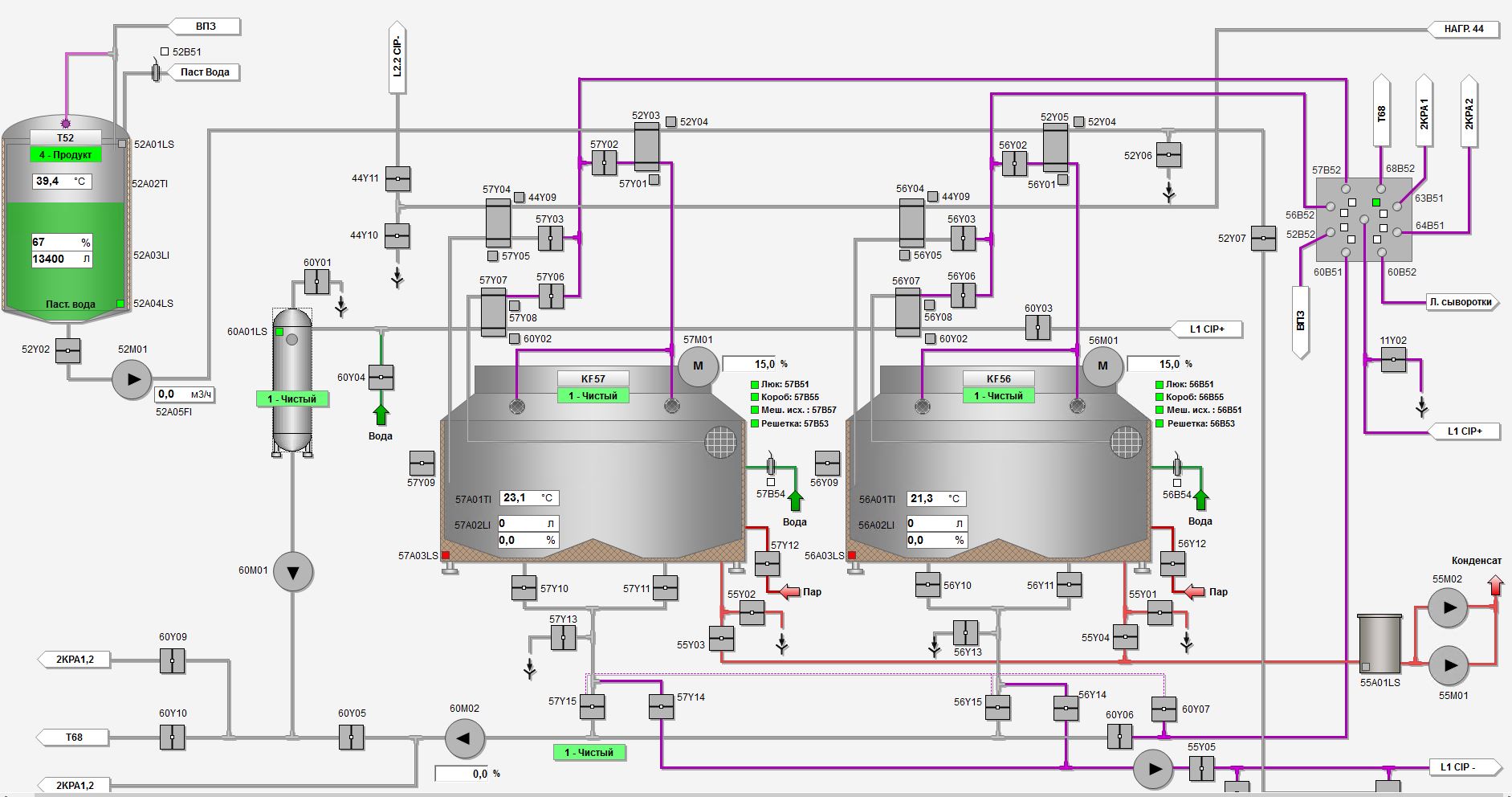Click the 1 - Чистый status button on KF56

coord(998,395)
